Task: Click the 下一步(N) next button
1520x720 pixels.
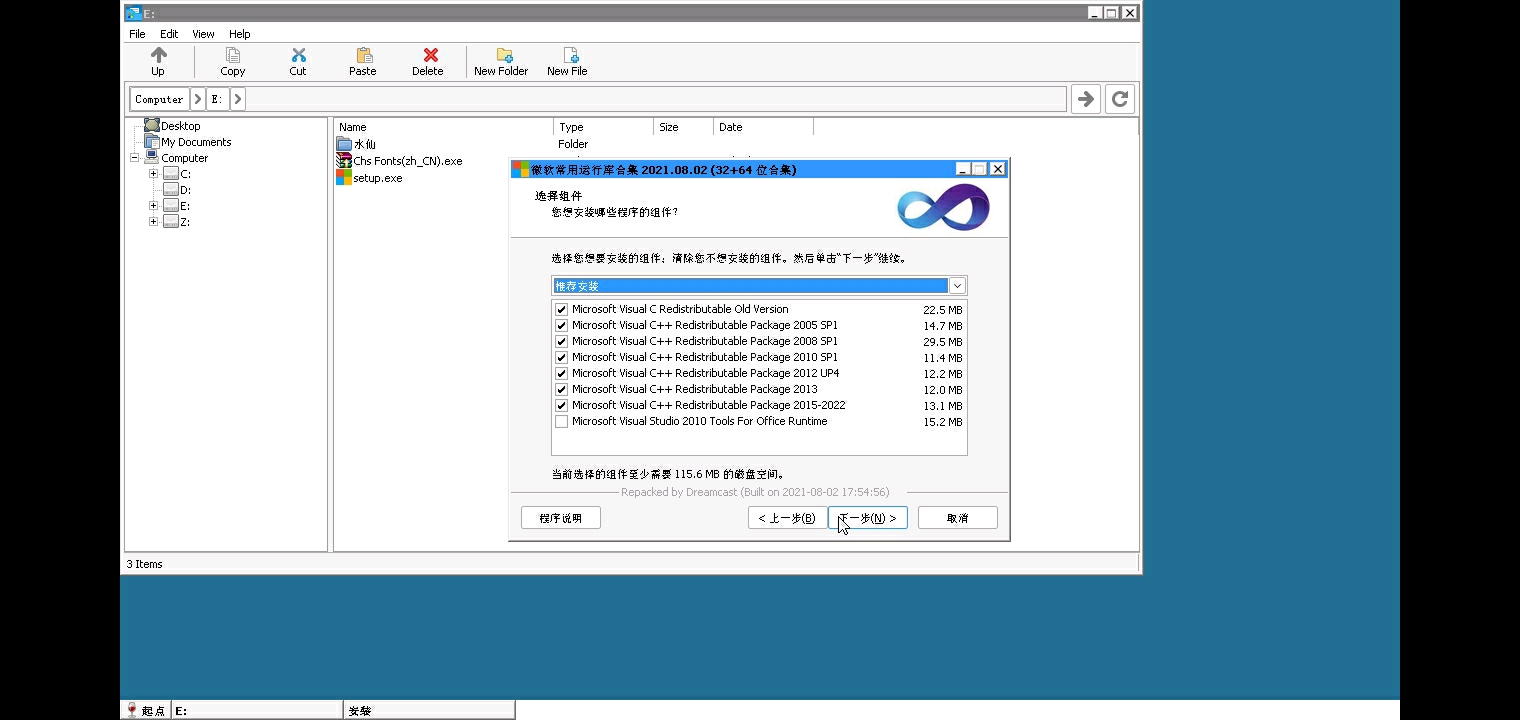Action: click(867, 518)
